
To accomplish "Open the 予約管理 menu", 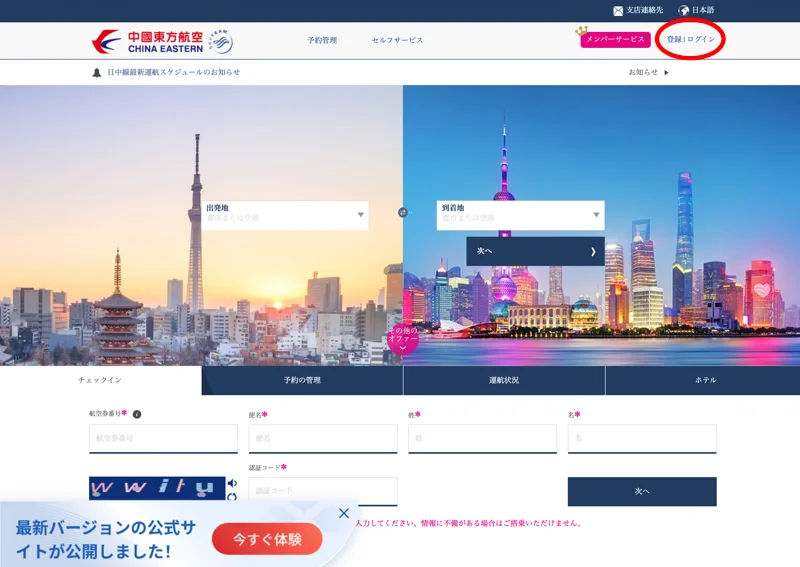I will click(322, 40).
